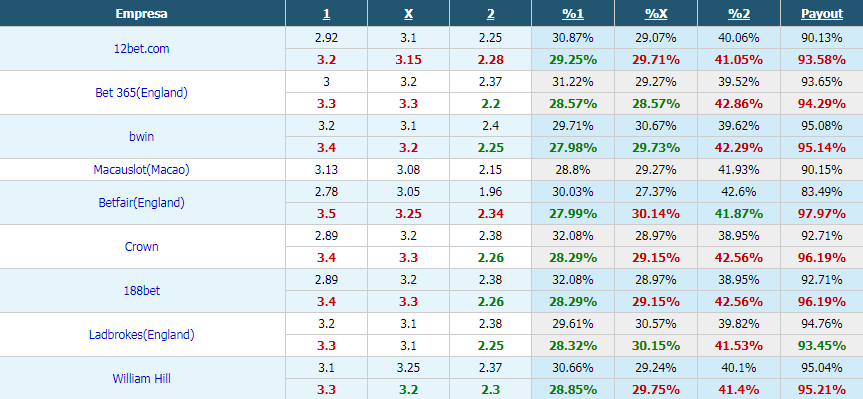Open the bwin bookmaker link
863x399 pixels.
142,136
